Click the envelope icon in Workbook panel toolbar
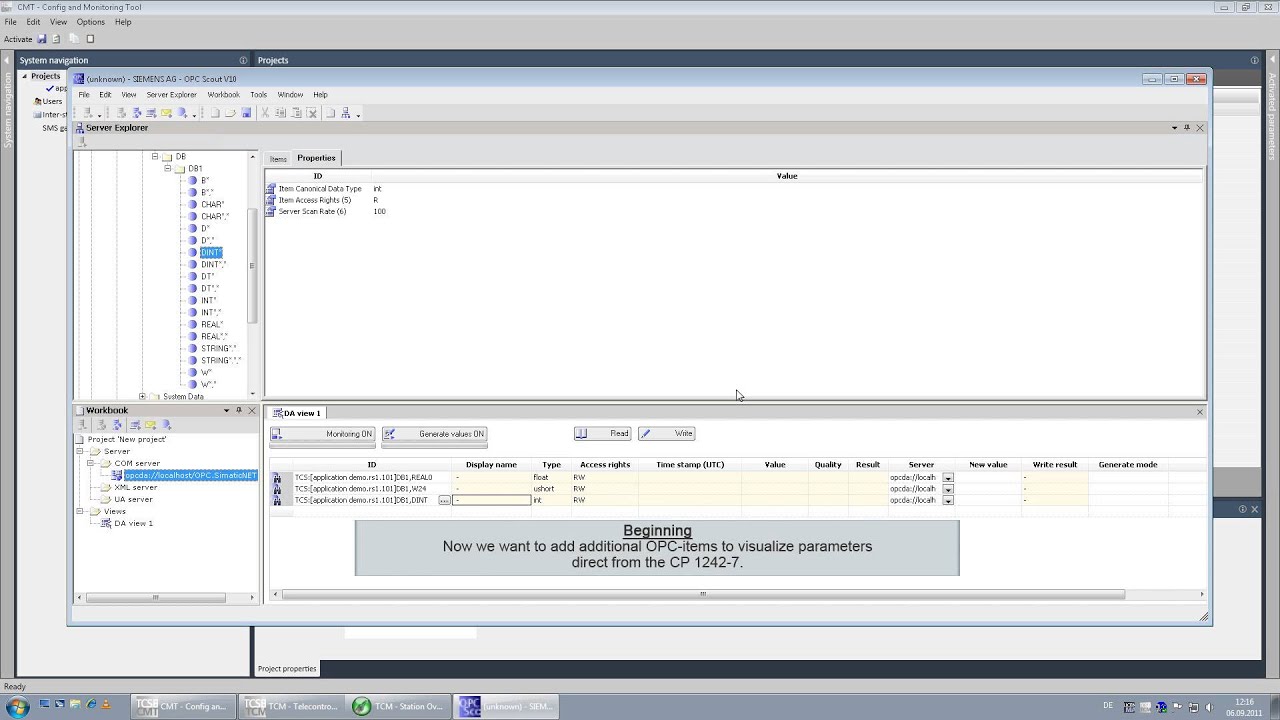Viewport: 1280px width, 720px height. 150,425
